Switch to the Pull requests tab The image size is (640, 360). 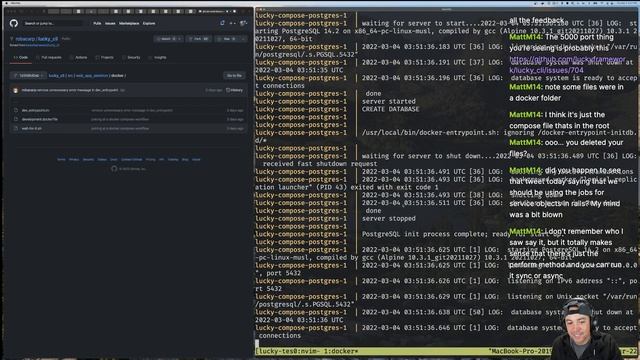point(49,58)
